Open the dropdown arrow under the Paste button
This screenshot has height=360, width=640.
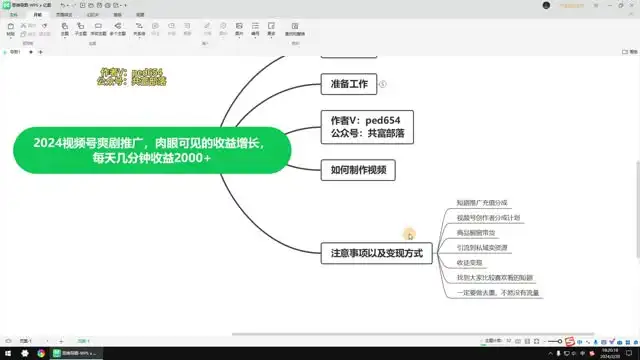tap(11, 38)
